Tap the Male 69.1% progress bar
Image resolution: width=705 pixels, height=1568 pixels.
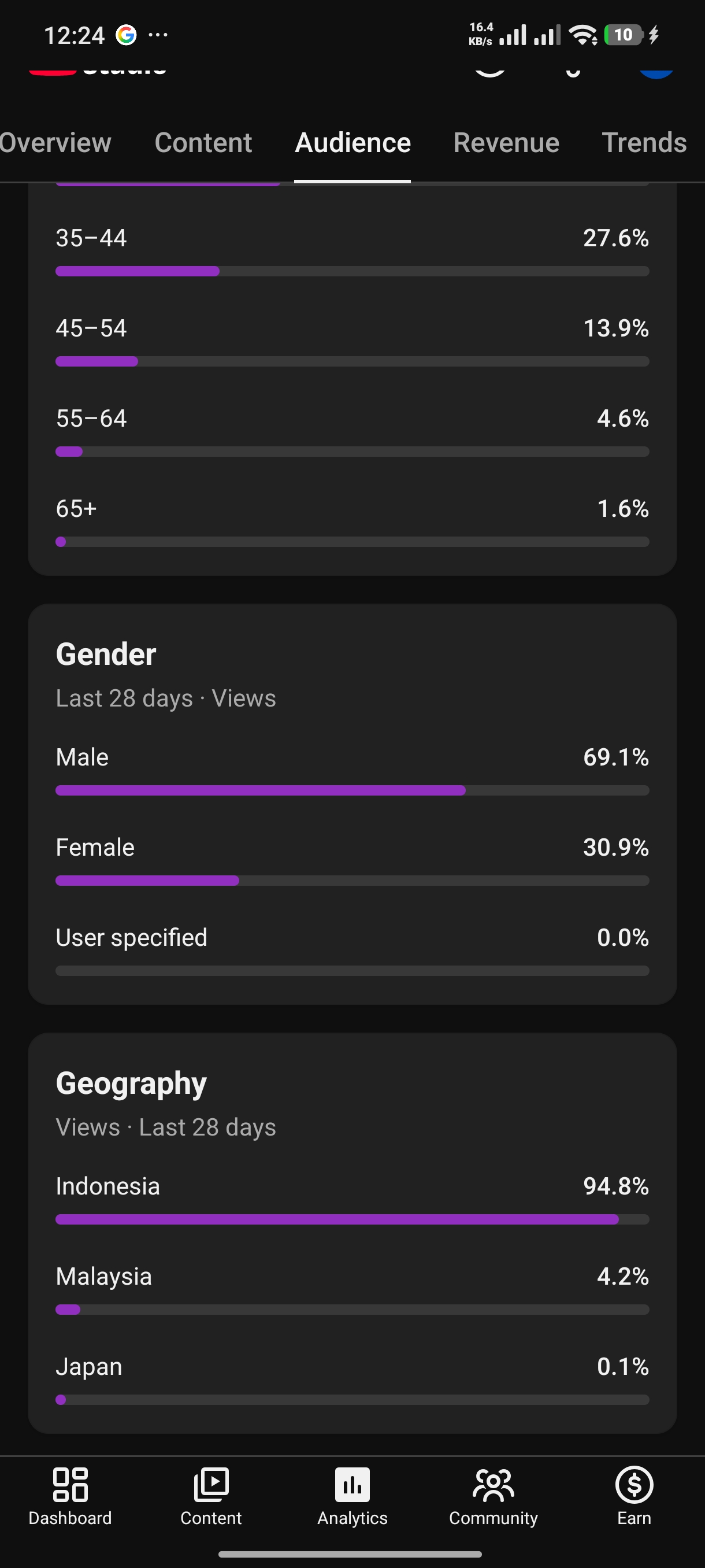(352, 790)
